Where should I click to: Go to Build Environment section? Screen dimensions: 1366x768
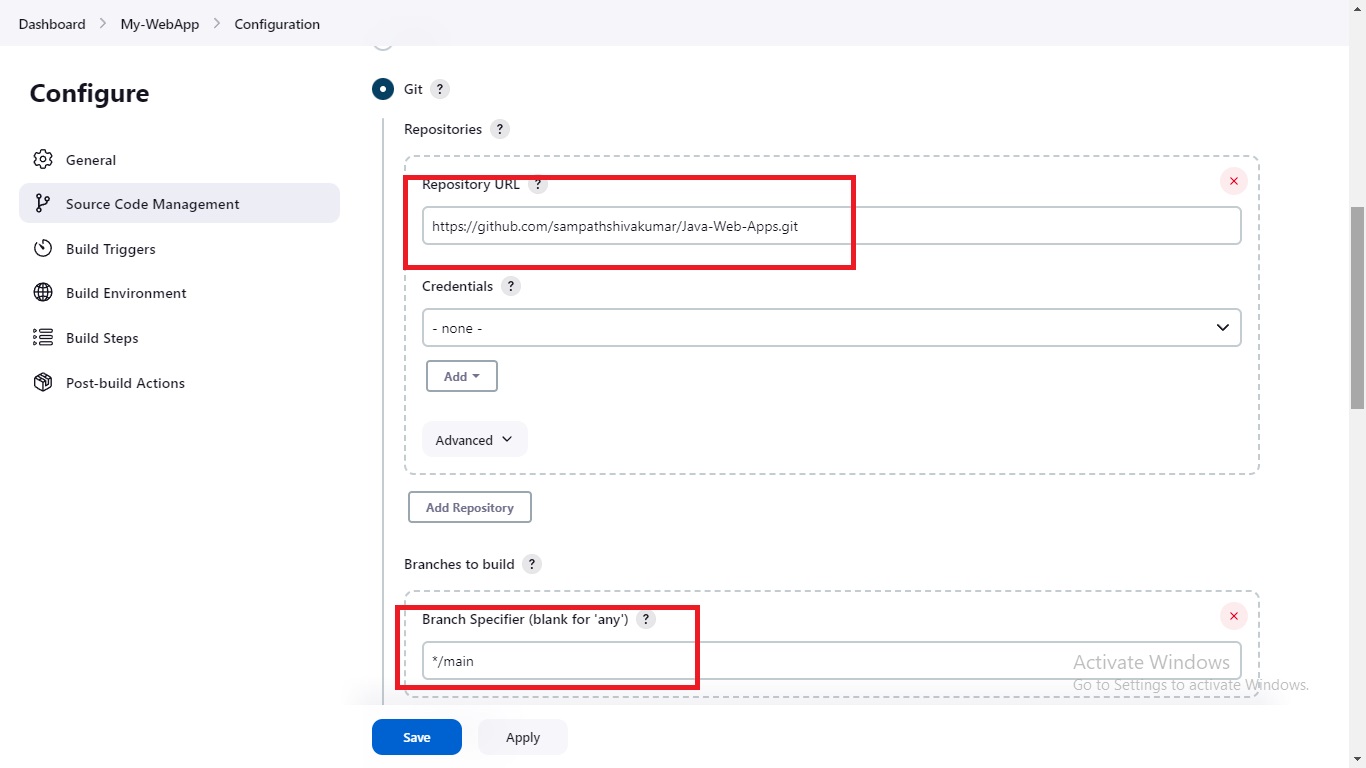pos(179,293)
